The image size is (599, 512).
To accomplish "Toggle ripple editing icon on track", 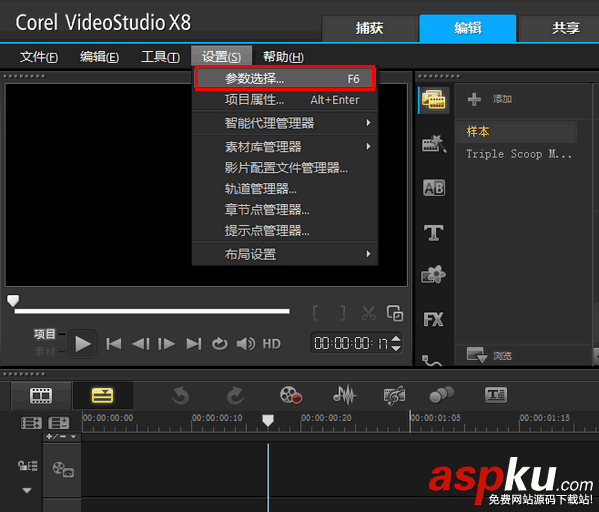I will [28, 465].
